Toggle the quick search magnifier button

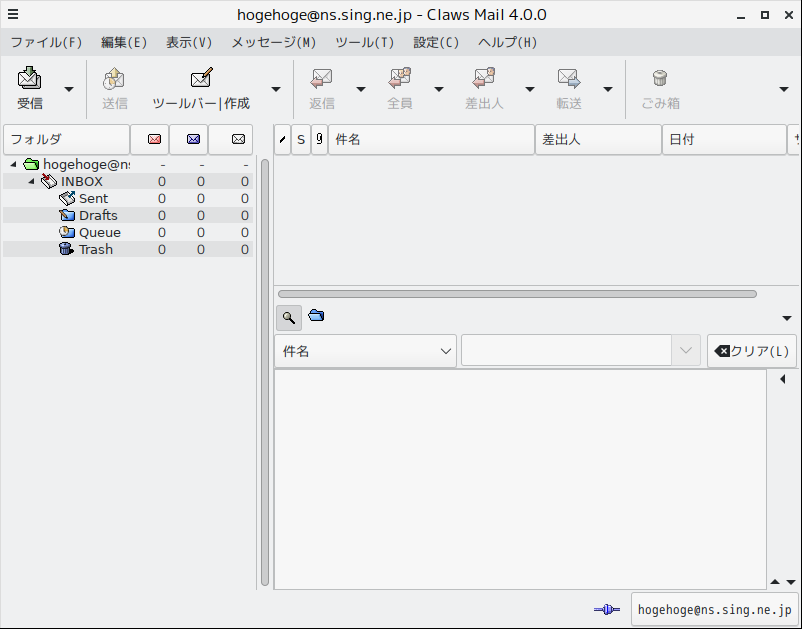(x=289, y=318)
